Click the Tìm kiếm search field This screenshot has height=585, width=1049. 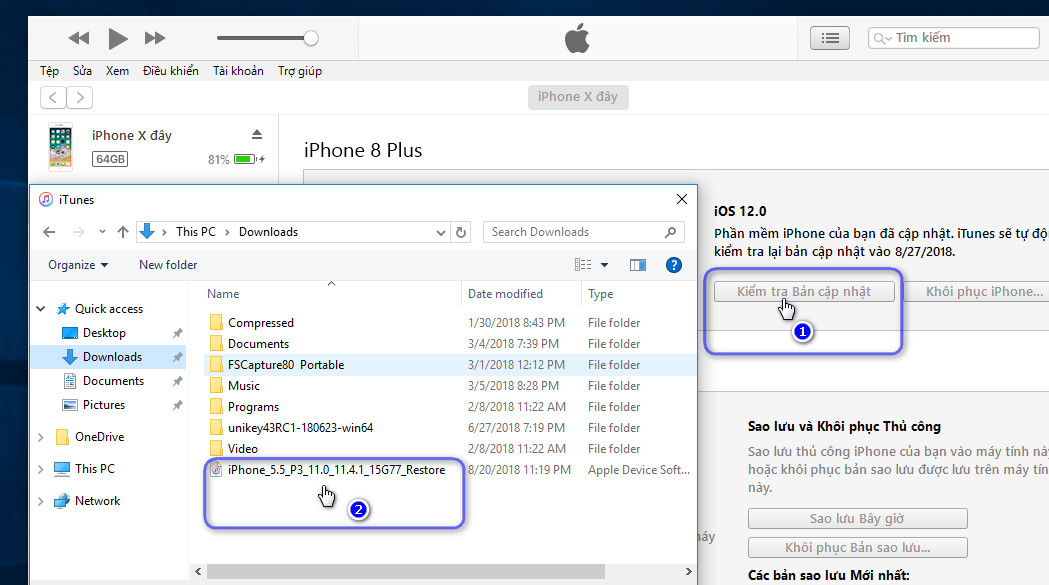pos(953,38)
